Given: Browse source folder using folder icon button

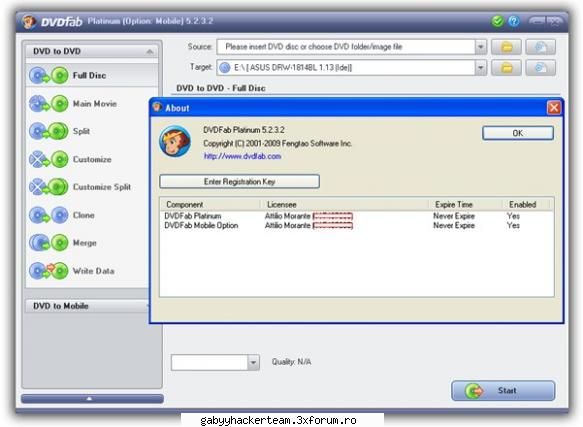Looking at the screenshot, I should [506, 47].
